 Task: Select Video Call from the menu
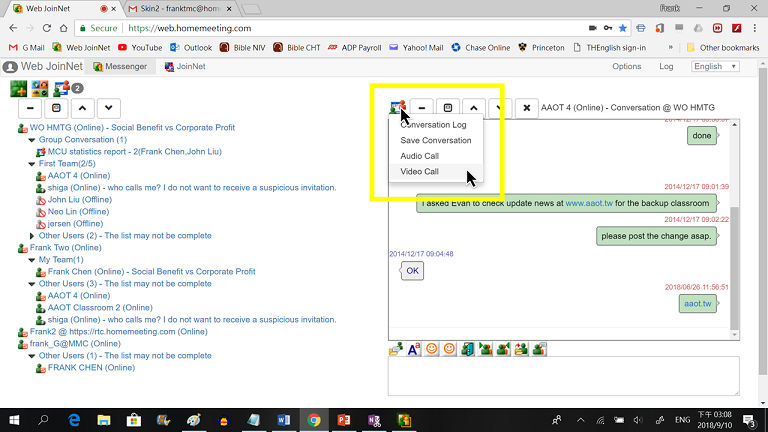419,172
